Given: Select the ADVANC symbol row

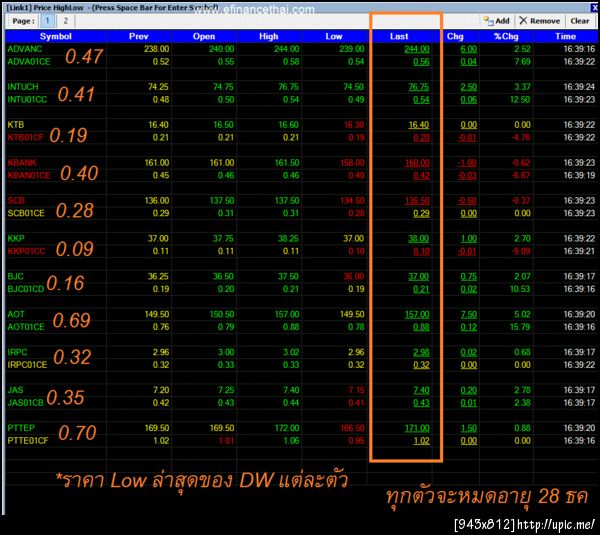Looking at the screenshot, I should tap(300, 49).
